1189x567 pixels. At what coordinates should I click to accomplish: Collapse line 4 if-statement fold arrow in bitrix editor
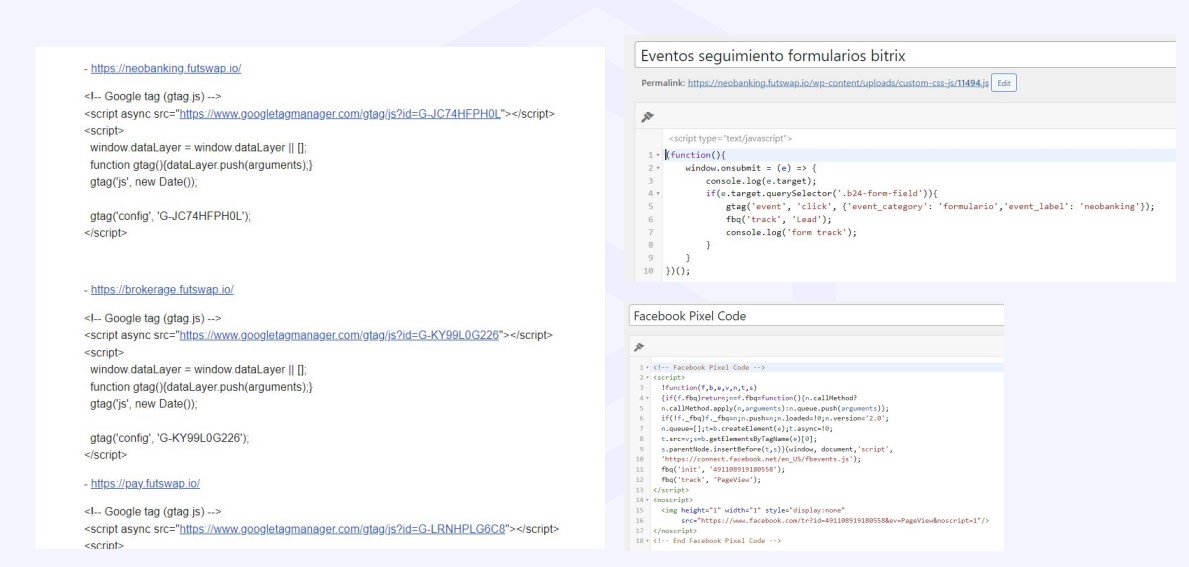658,193
